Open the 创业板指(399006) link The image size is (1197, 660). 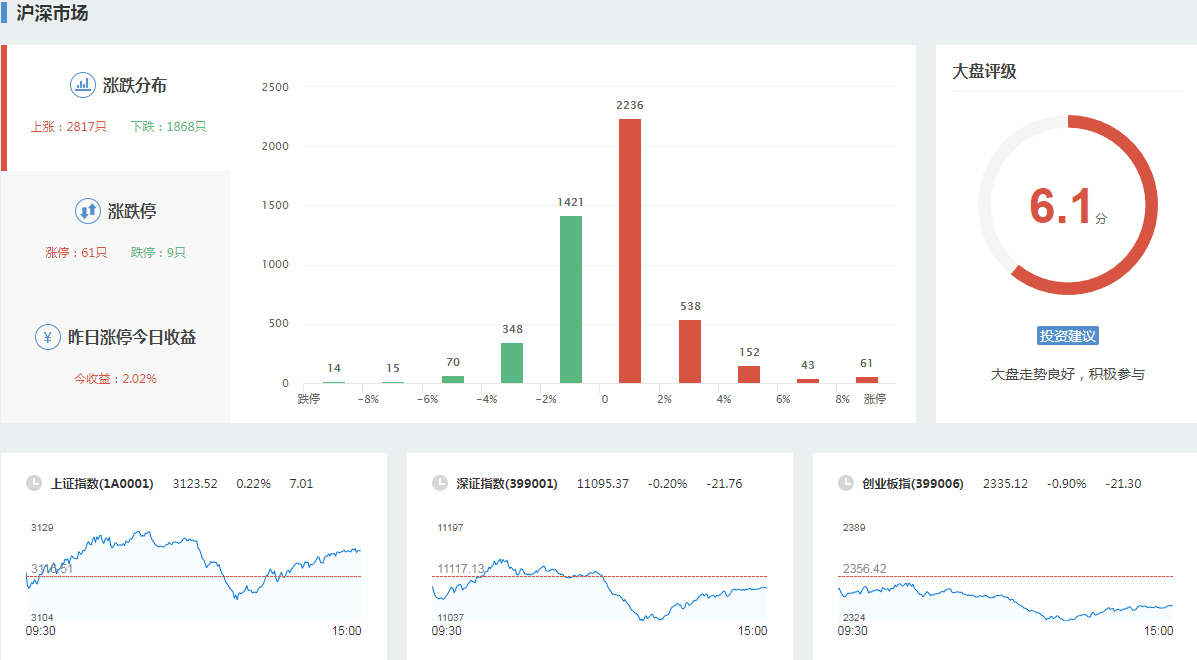[x=913, y=484]
